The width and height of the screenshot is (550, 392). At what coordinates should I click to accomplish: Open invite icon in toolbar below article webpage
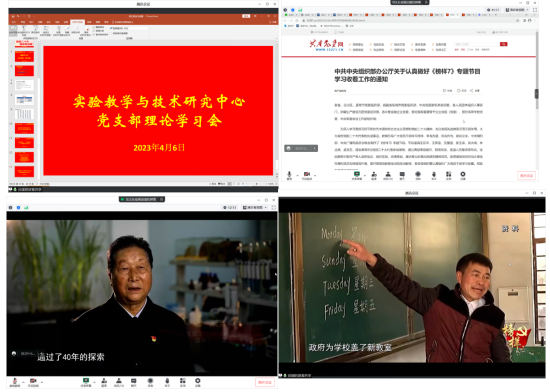(374, 175)
